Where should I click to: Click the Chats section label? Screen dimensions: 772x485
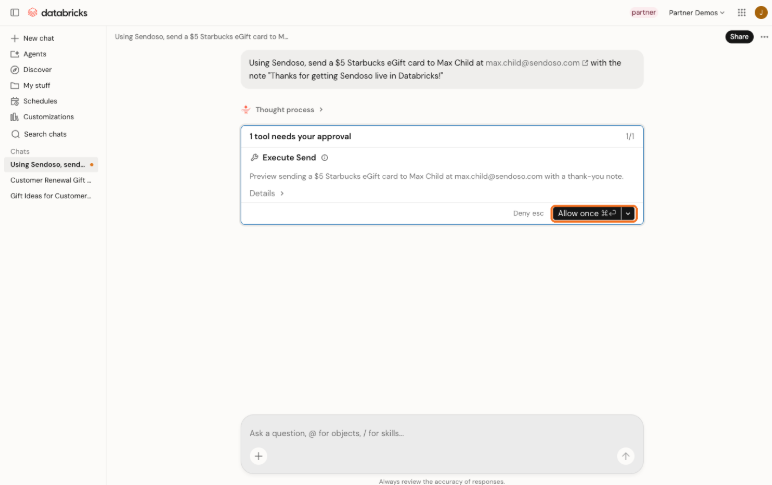coord(20,151)
